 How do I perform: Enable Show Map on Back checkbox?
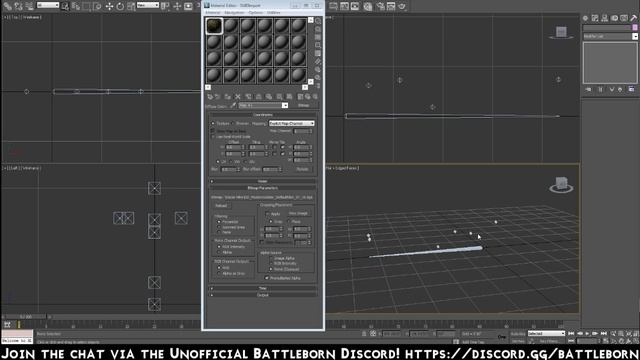click(213, 131)
